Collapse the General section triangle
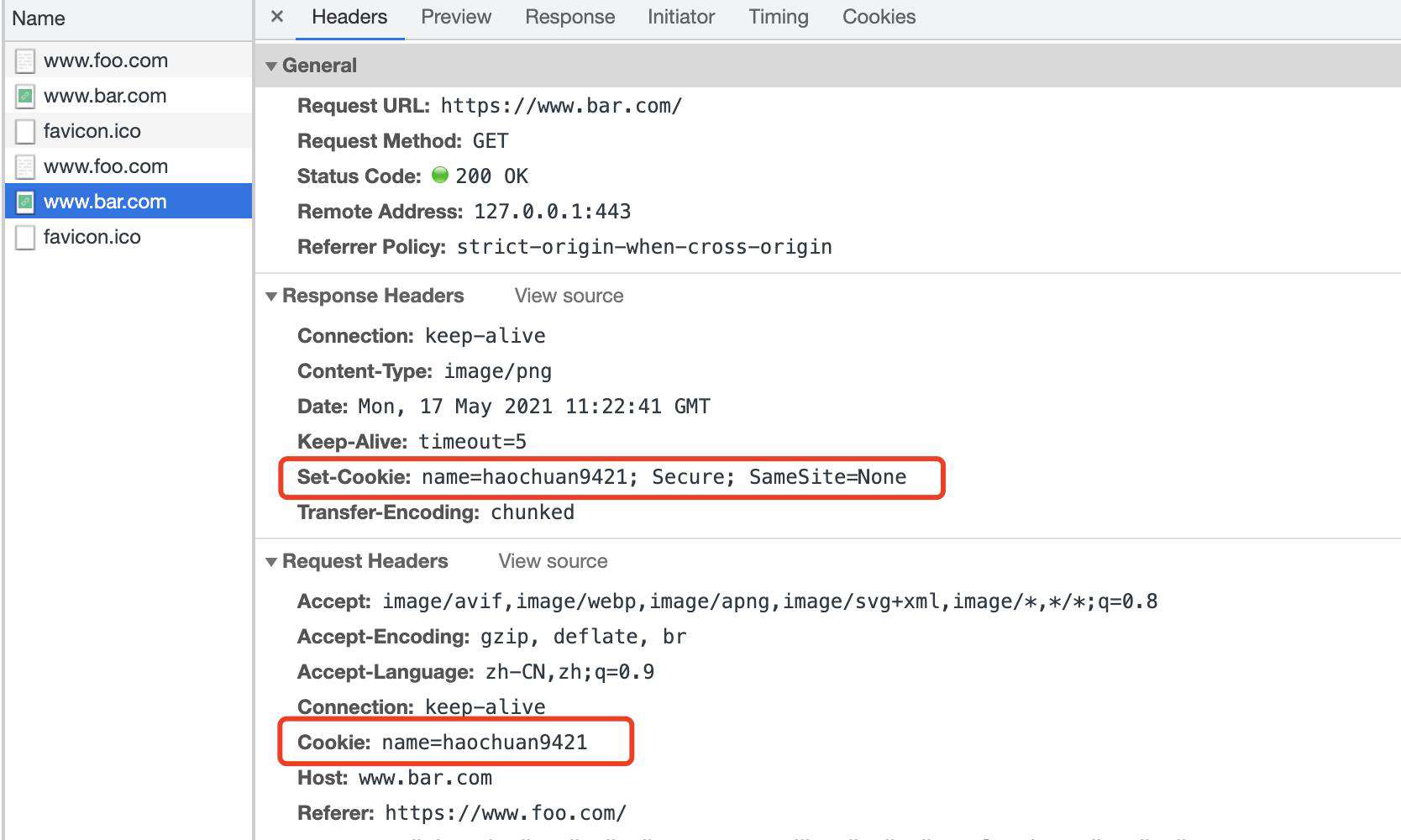The height and width of the screenshot is (840, 1401). click(271, 66)
